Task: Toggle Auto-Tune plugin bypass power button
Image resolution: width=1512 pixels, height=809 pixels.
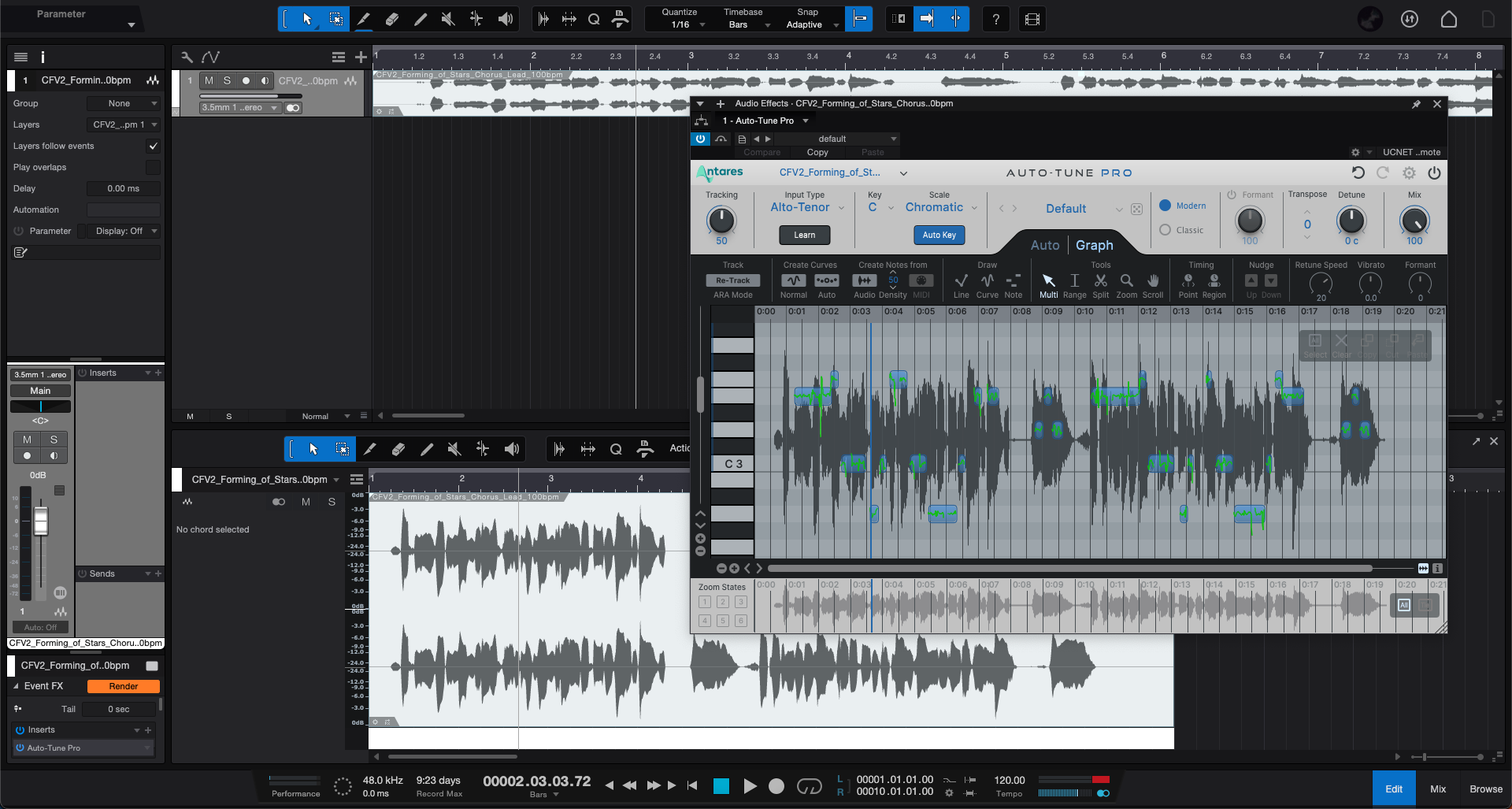Action: [x=700, y=139]
